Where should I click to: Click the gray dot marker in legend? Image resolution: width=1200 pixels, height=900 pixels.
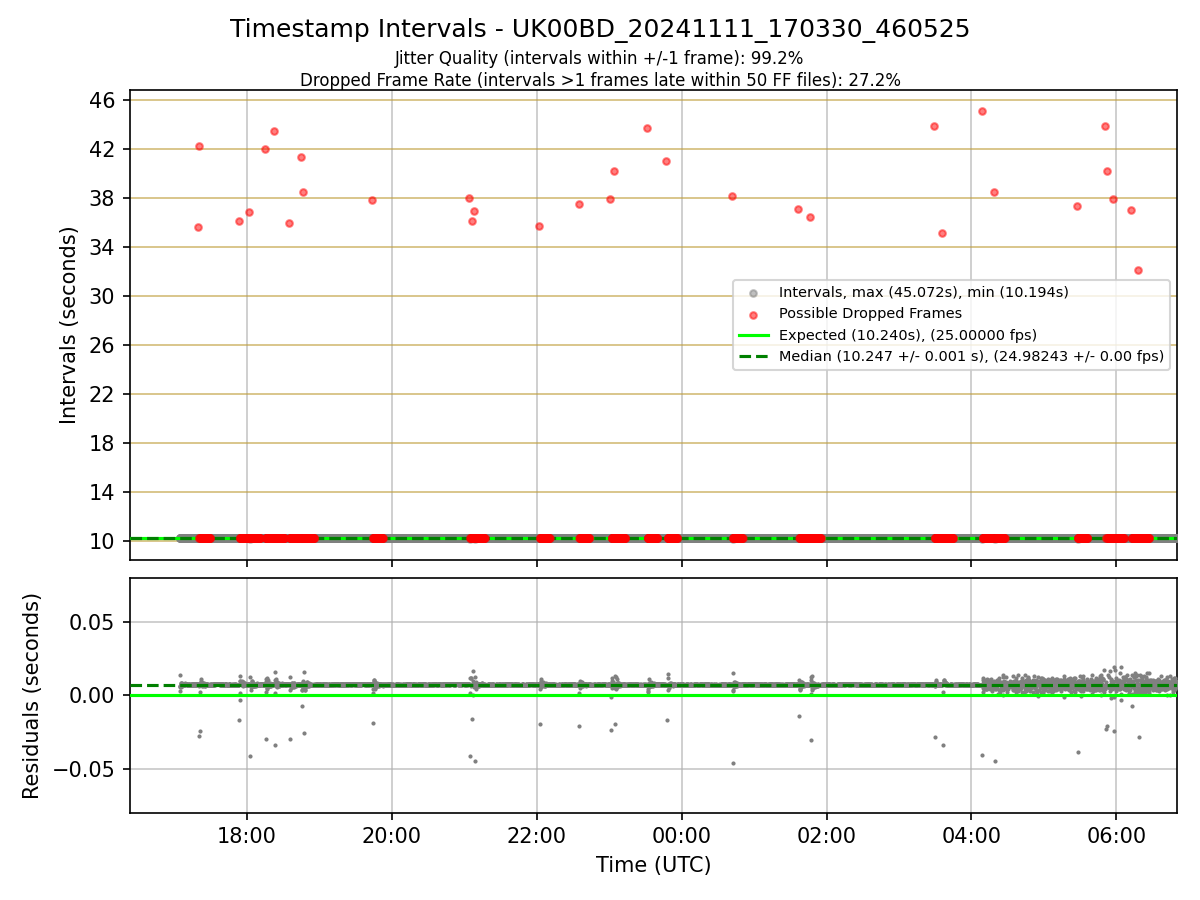754,293
